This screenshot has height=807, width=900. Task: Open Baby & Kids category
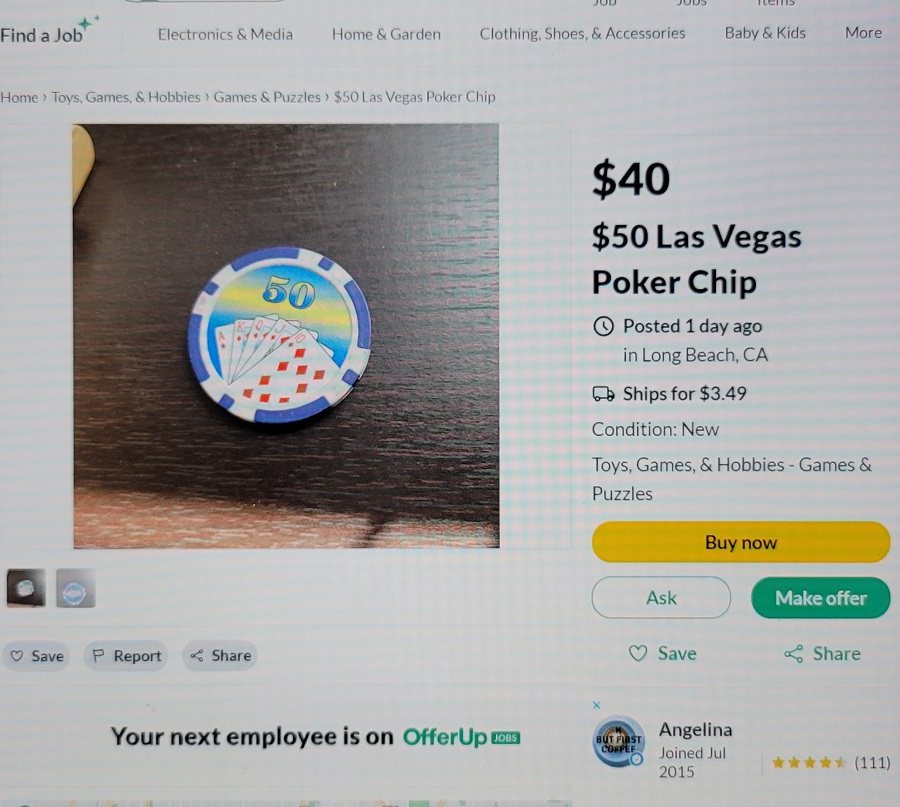click(x=765, y=33)
